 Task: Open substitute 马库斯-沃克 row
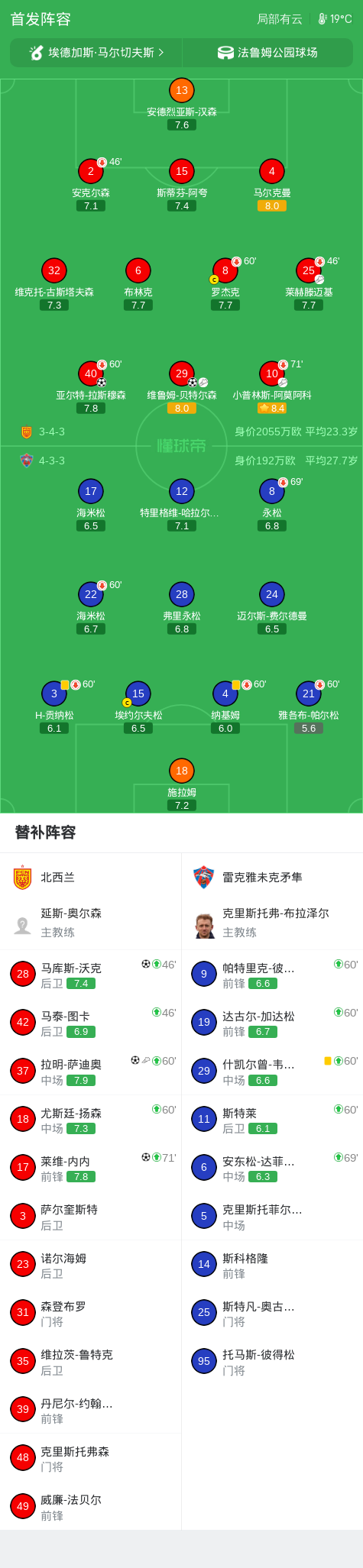(91, 975)
